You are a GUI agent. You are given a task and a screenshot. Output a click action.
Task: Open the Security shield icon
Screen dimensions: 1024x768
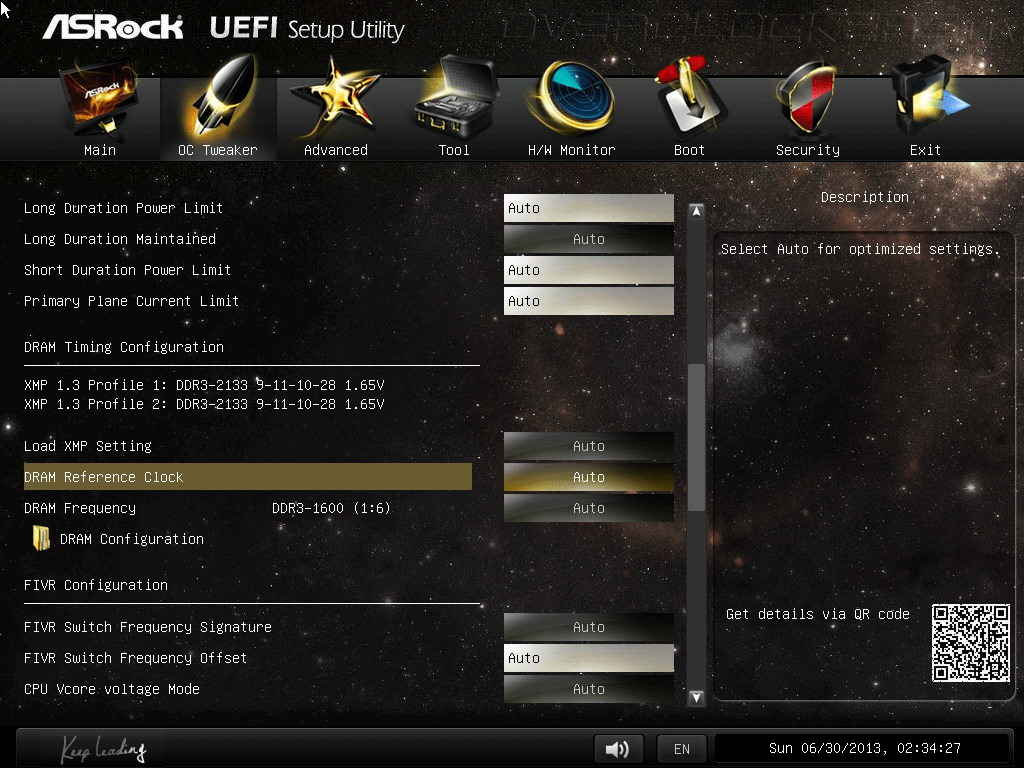(807, 98)
